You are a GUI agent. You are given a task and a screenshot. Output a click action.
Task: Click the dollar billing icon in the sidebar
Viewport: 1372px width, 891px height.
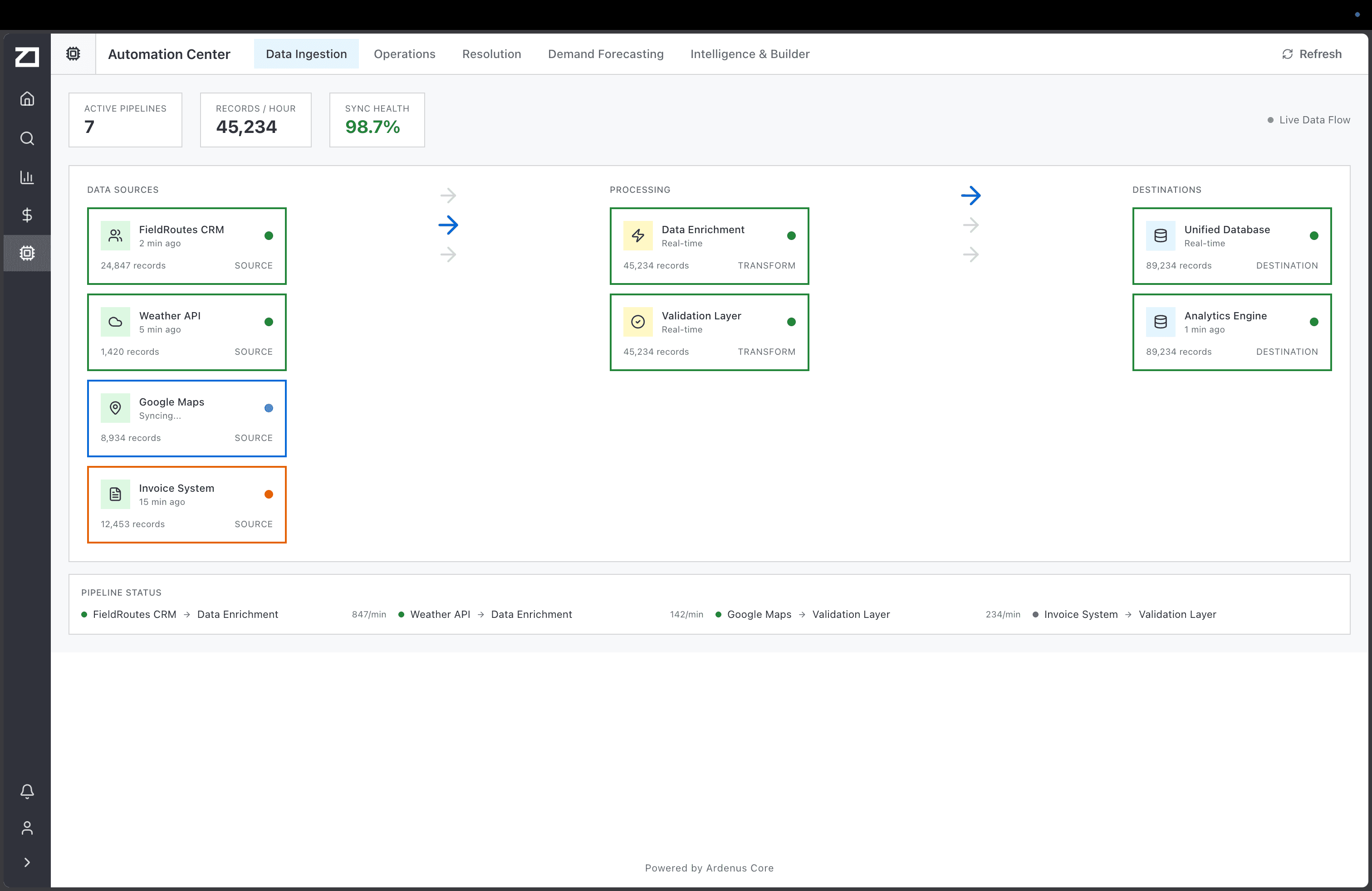pos(27,215)
